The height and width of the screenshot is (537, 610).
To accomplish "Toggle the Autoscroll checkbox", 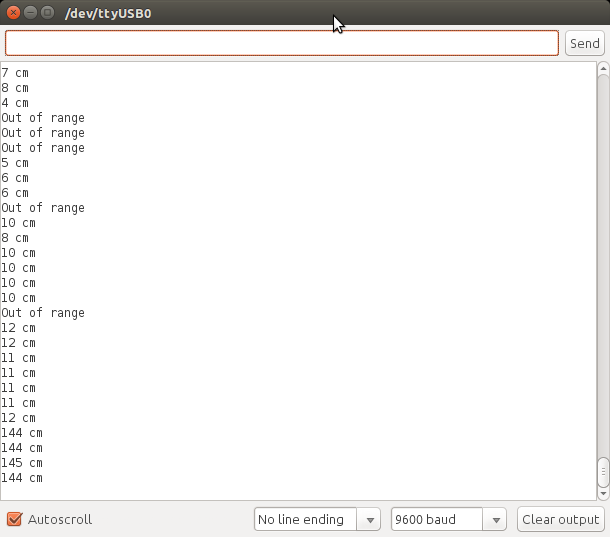I will coord(14,519).
